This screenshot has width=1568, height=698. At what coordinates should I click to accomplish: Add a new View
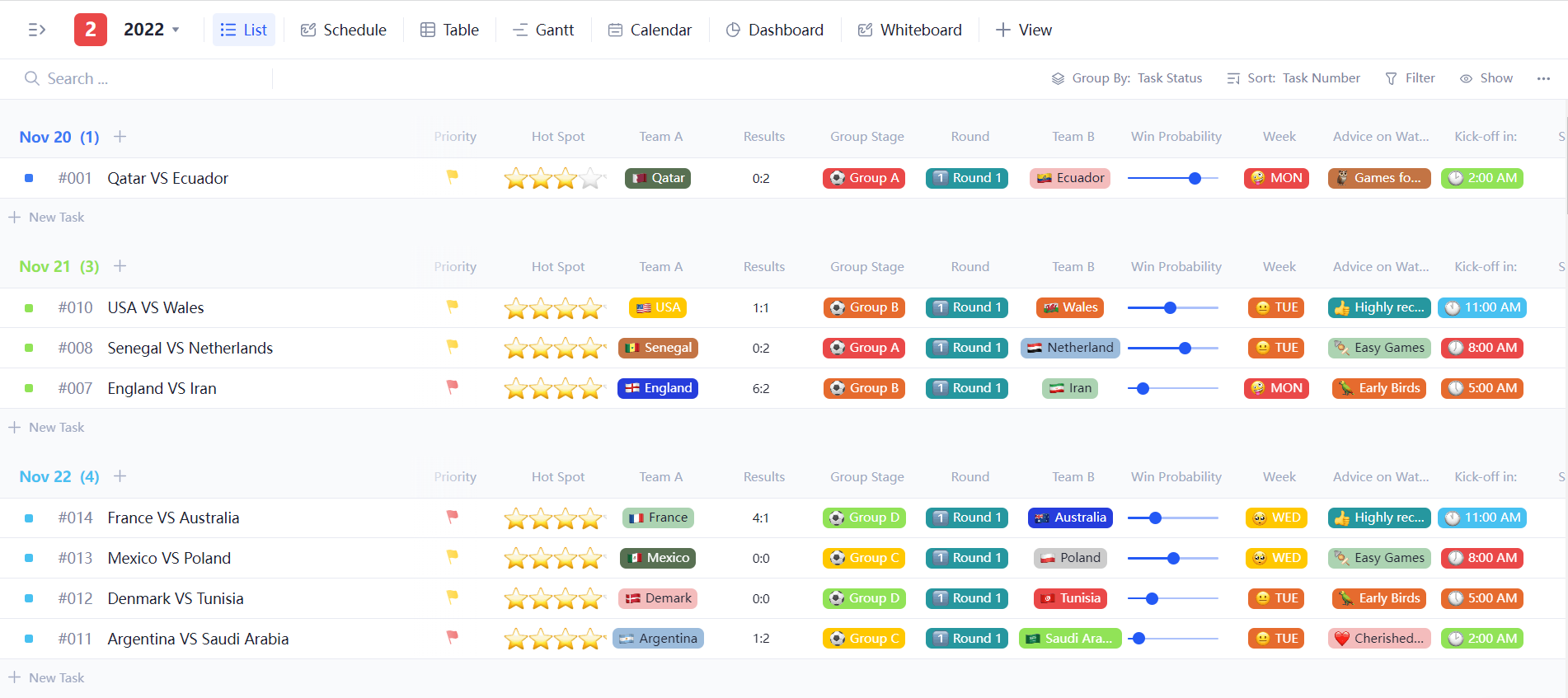pos(1024,30)
